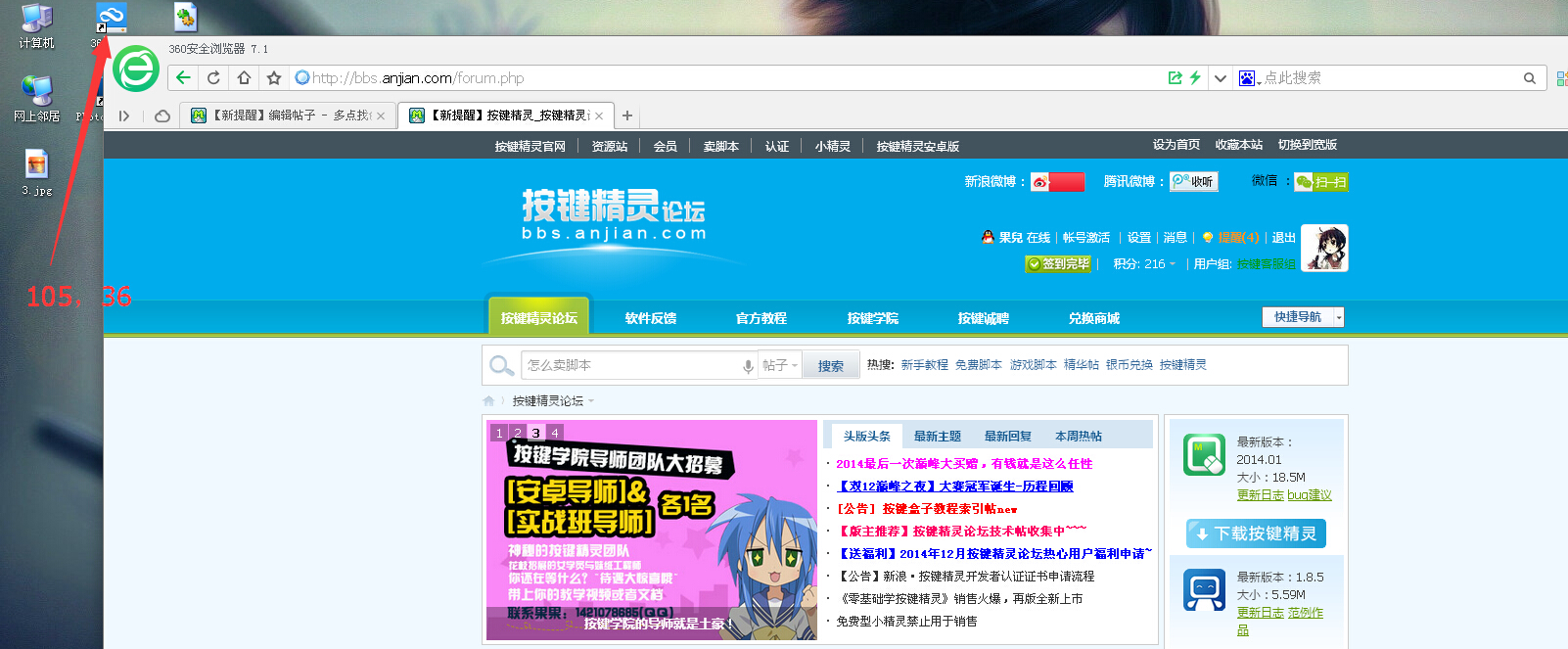
Task: Click the browser back arrow button
Action: (x=183, y=77)
